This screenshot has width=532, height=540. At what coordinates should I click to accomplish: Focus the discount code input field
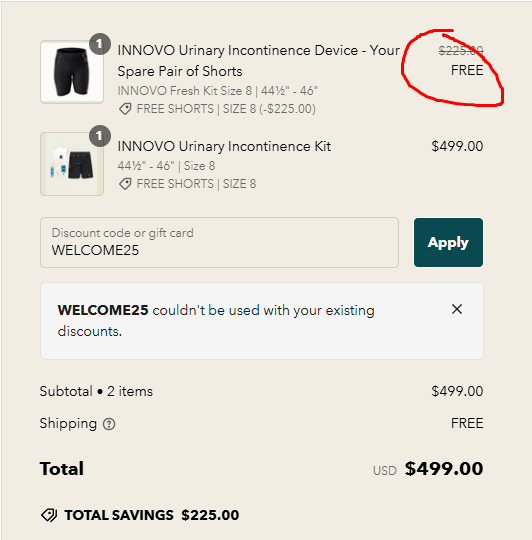(x=219, y=242)
